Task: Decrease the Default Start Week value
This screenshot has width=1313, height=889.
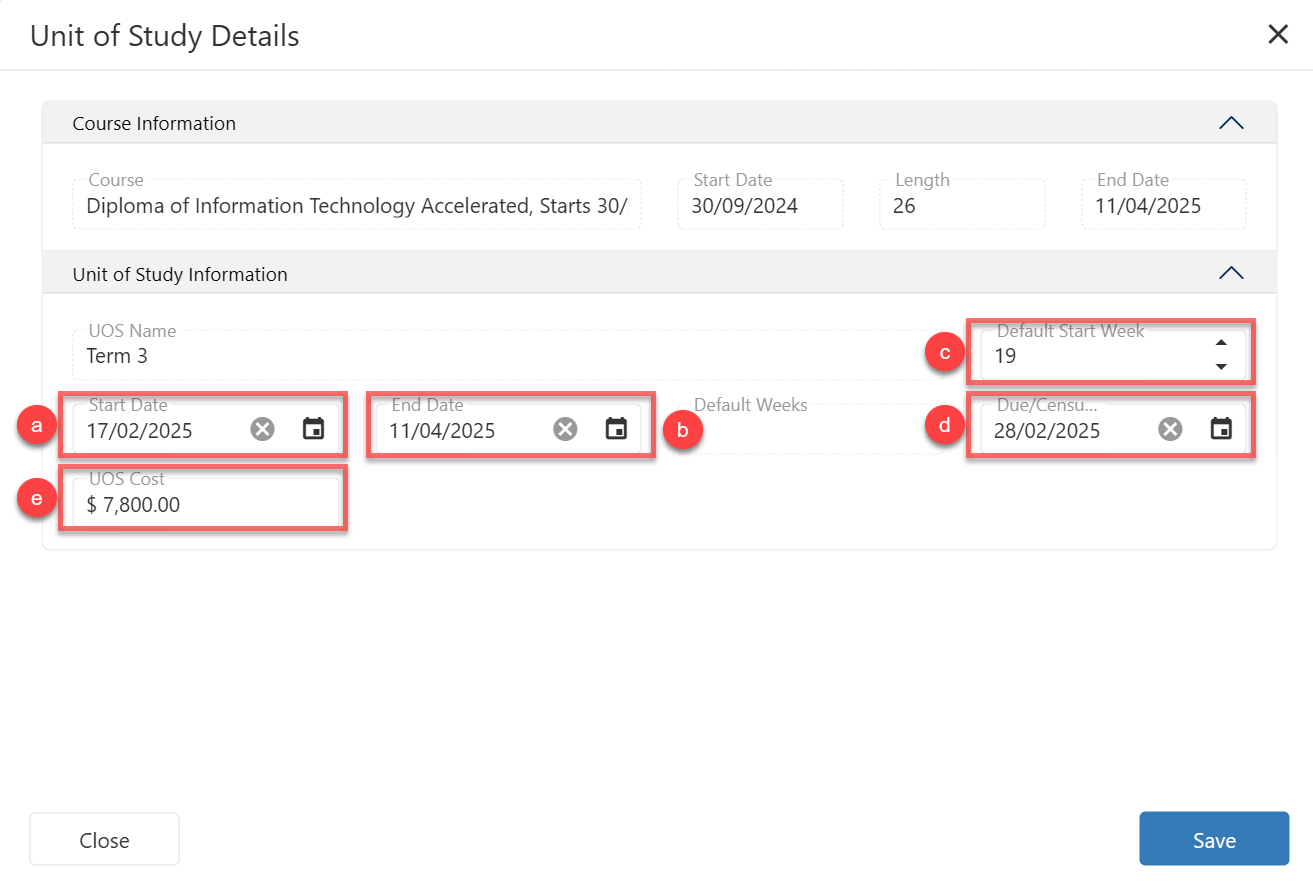Action: [1220, 366]
